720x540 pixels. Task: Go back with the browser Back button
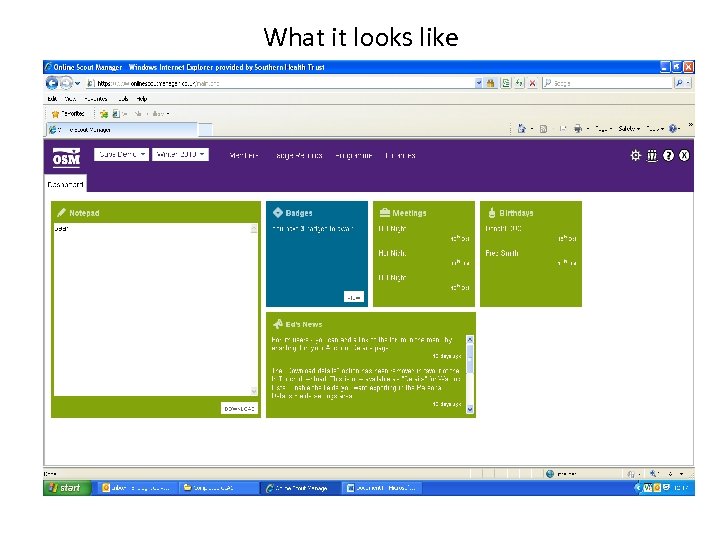[x=51, y=83]
